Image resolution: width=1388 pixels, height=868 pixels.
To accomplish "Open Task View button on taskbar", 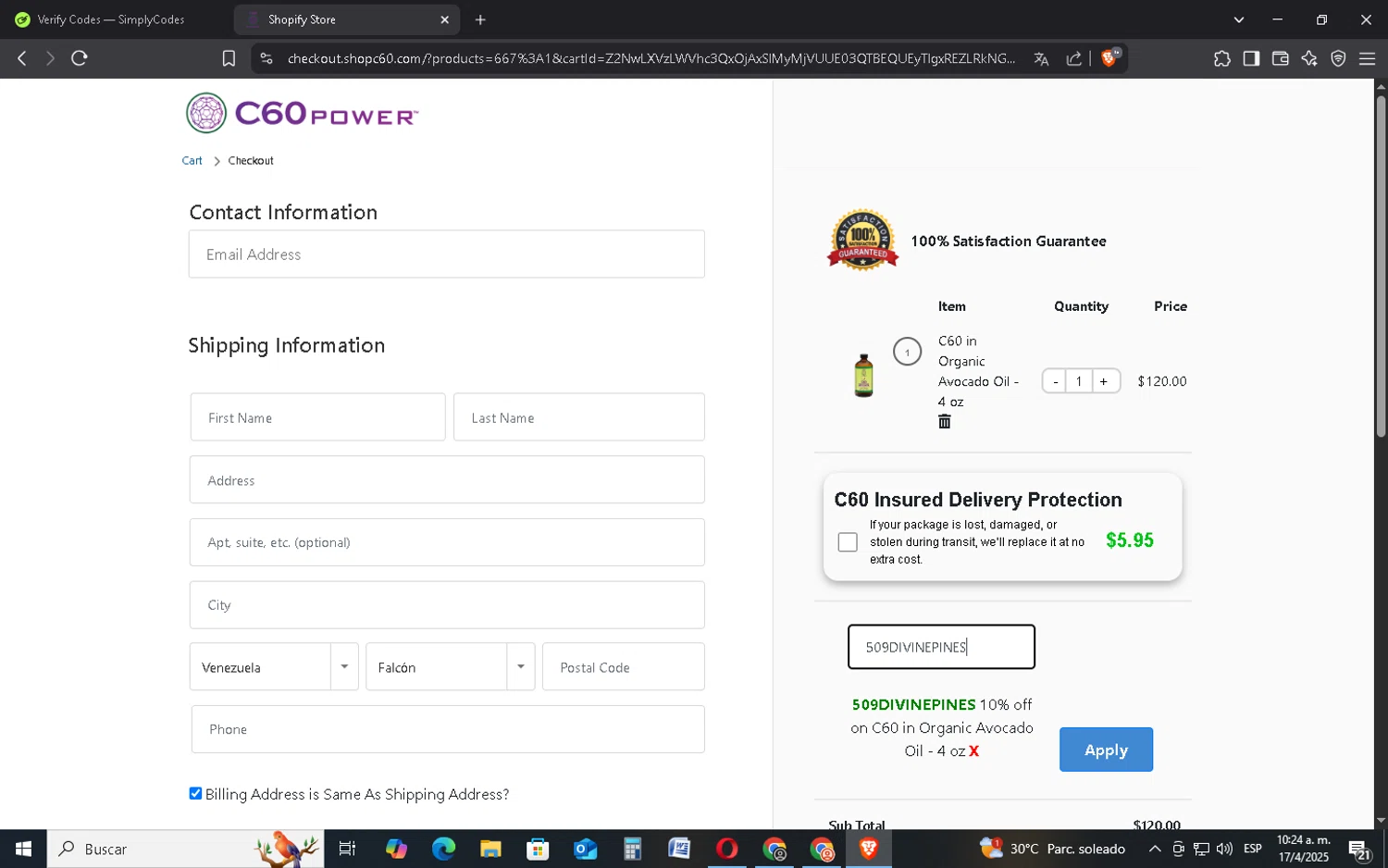I will pos(348,849).
